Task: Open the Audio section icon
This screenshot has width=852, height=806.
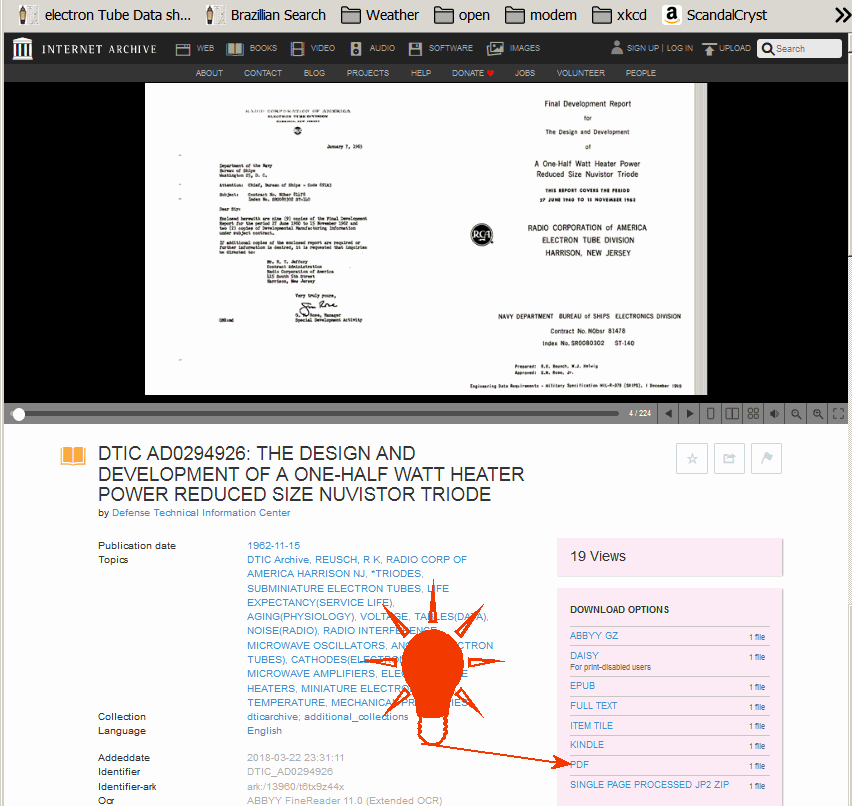Action: coord(355,49)
